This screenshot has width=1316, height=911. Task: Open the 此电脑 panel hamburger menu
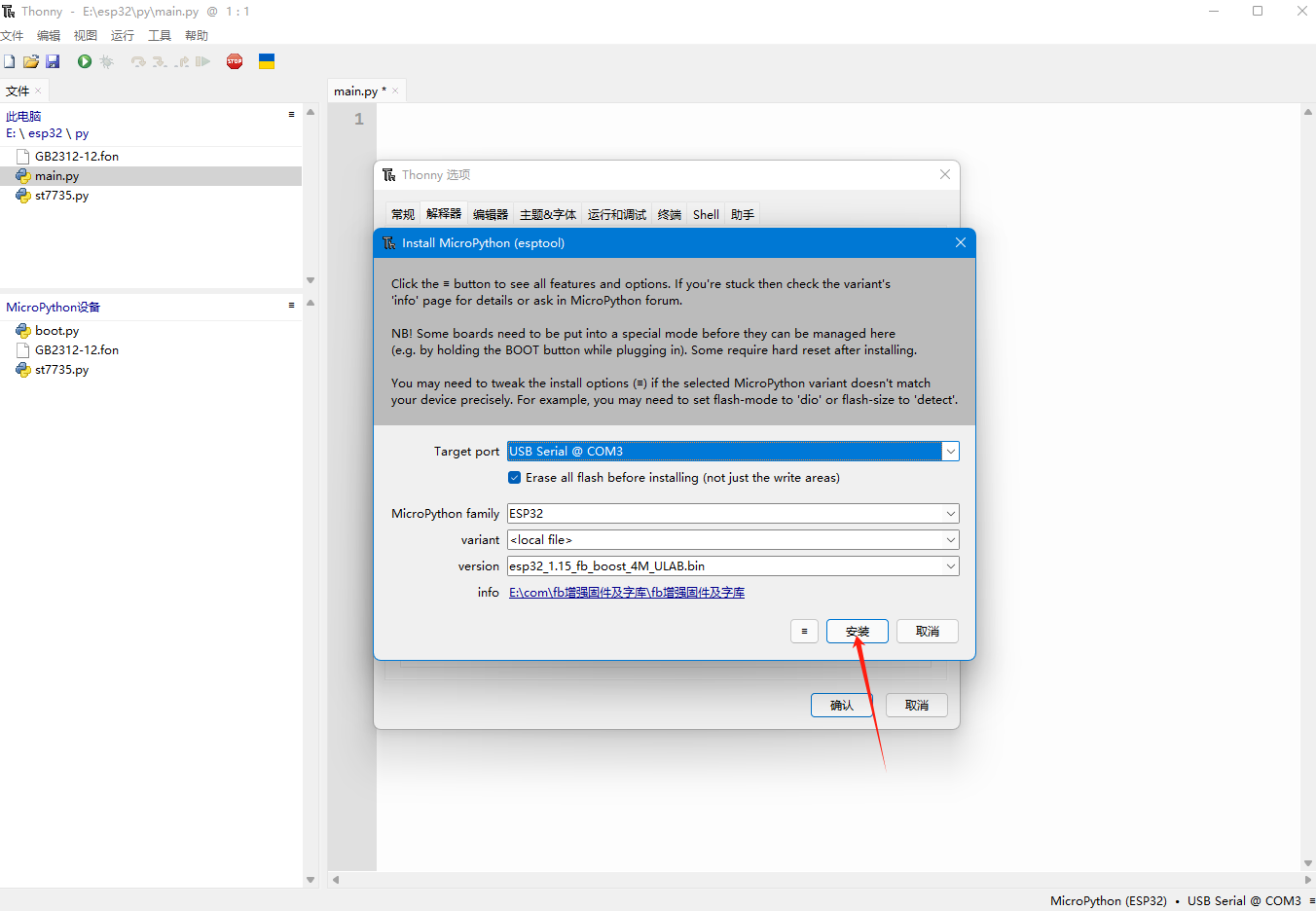coord(291,115)
